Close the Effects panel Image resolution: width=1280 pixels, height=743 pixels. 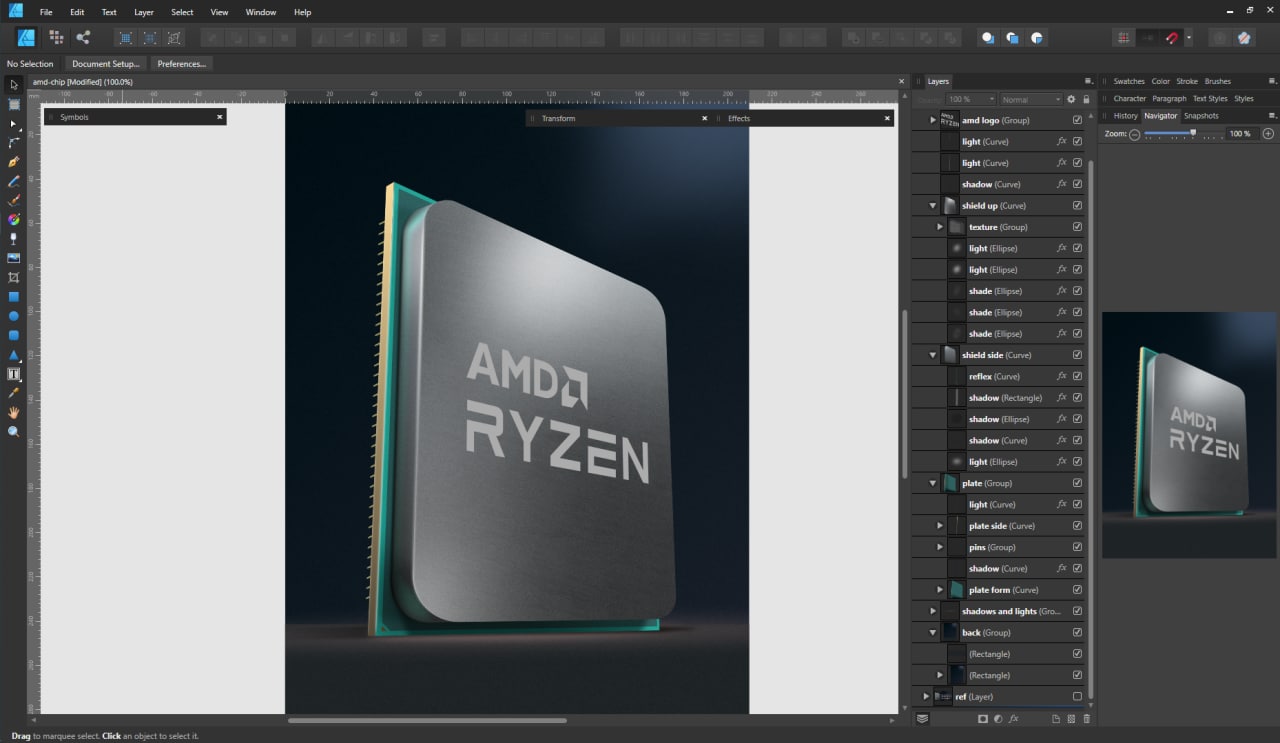tap(887, 118)
